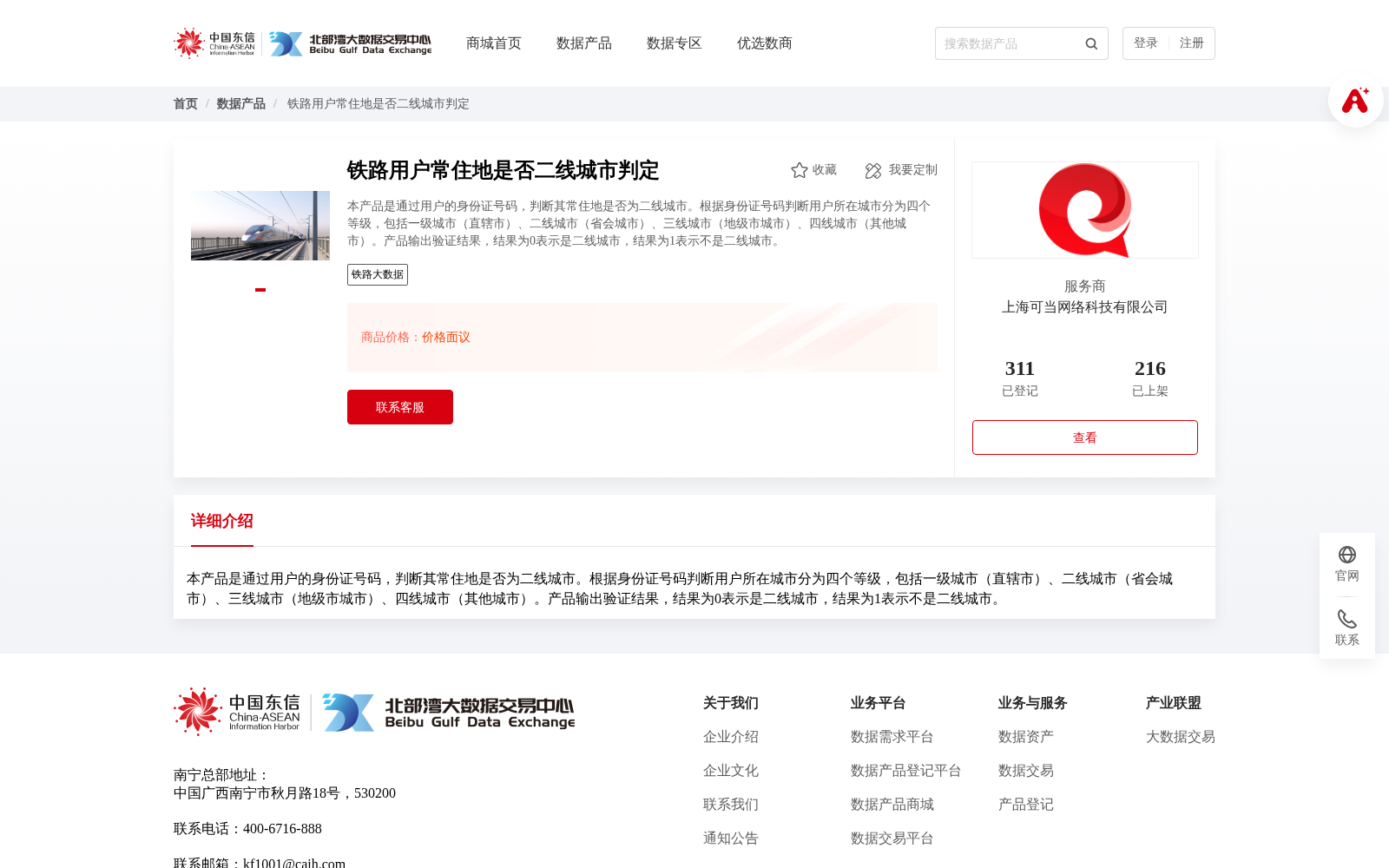Select the 详细介绍 tab
The image size is (1389, 868).
222,521
